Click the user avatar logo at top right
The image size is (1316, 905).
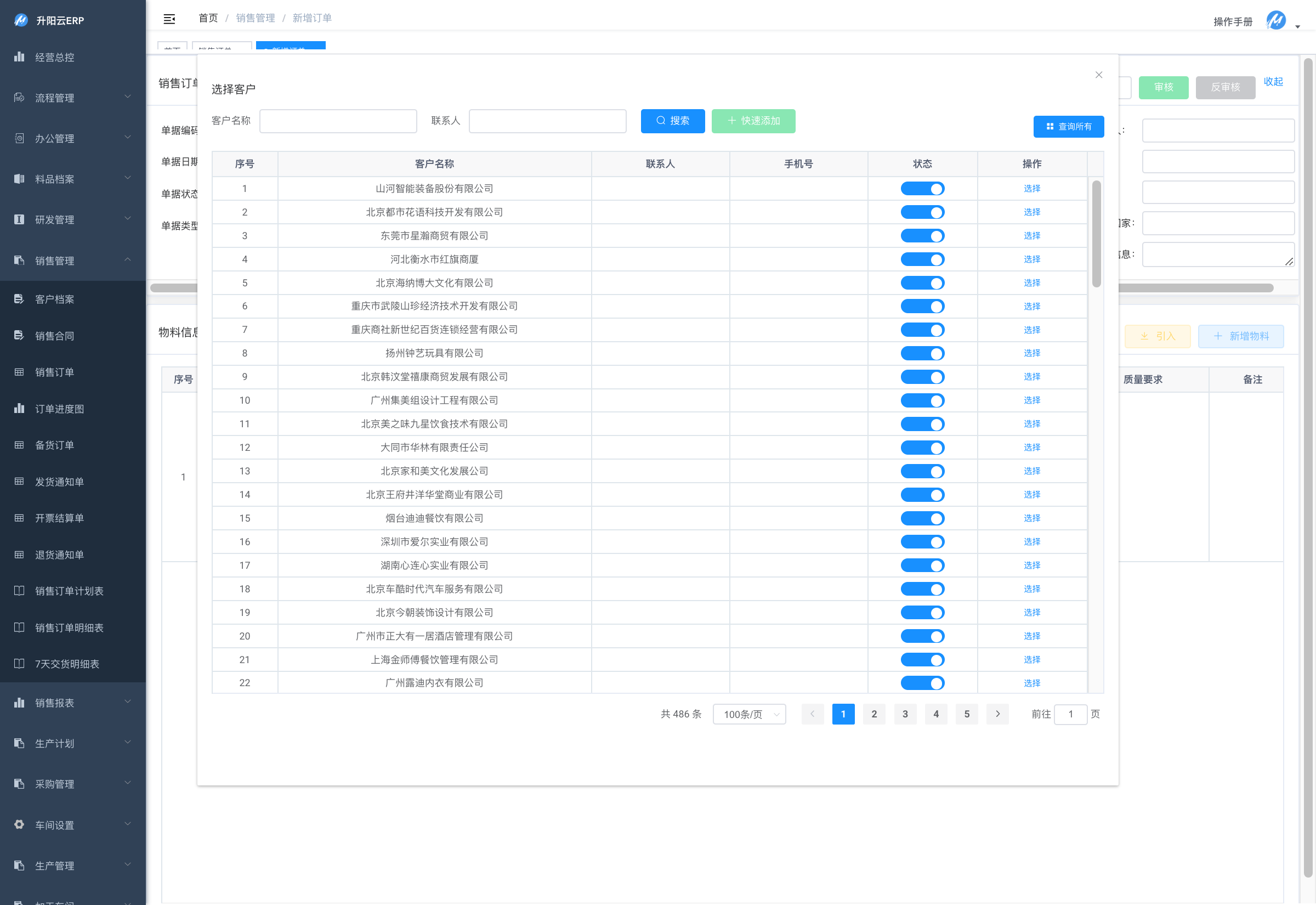pos(1276,21)
